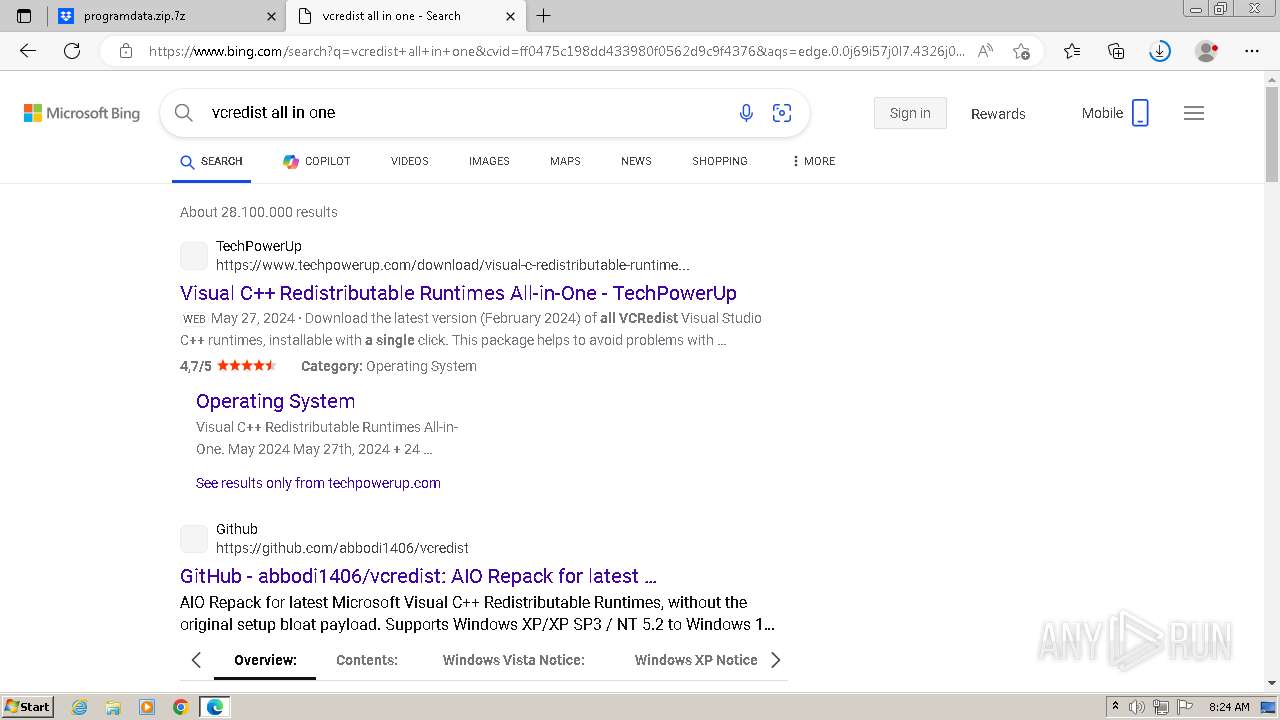Open GitHub abbodi1406/vcredist result

(x=418, y=576)
